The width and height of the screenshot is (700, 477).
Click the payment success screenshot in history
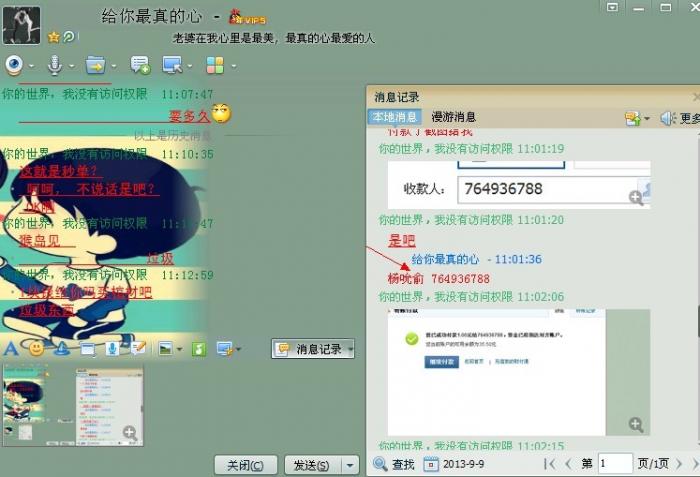[x=519, y=372]
